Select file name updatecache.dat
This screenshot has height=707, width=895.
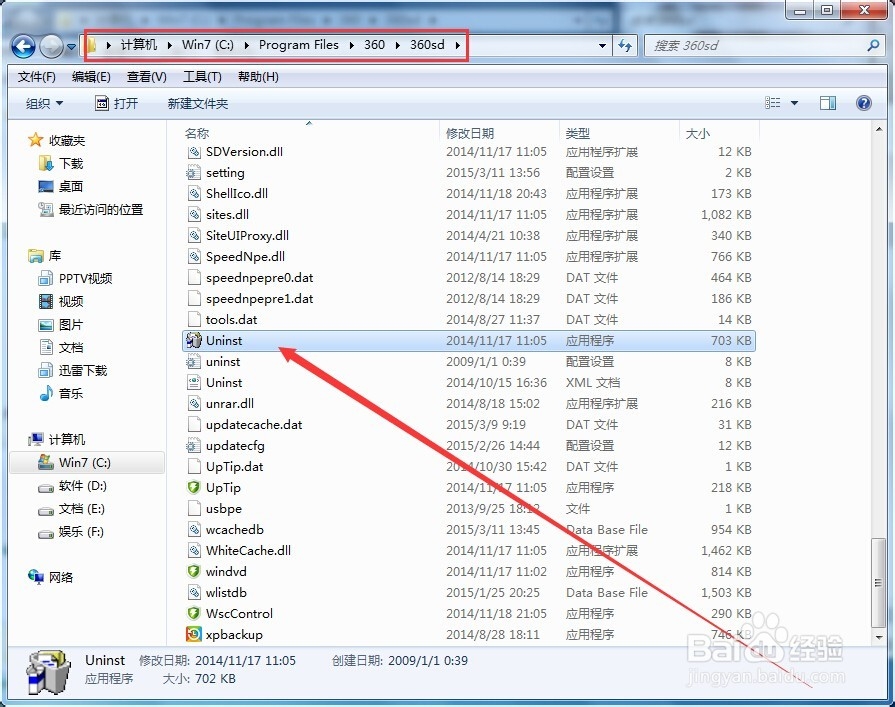pyautogui.click(x=254, y=425)
